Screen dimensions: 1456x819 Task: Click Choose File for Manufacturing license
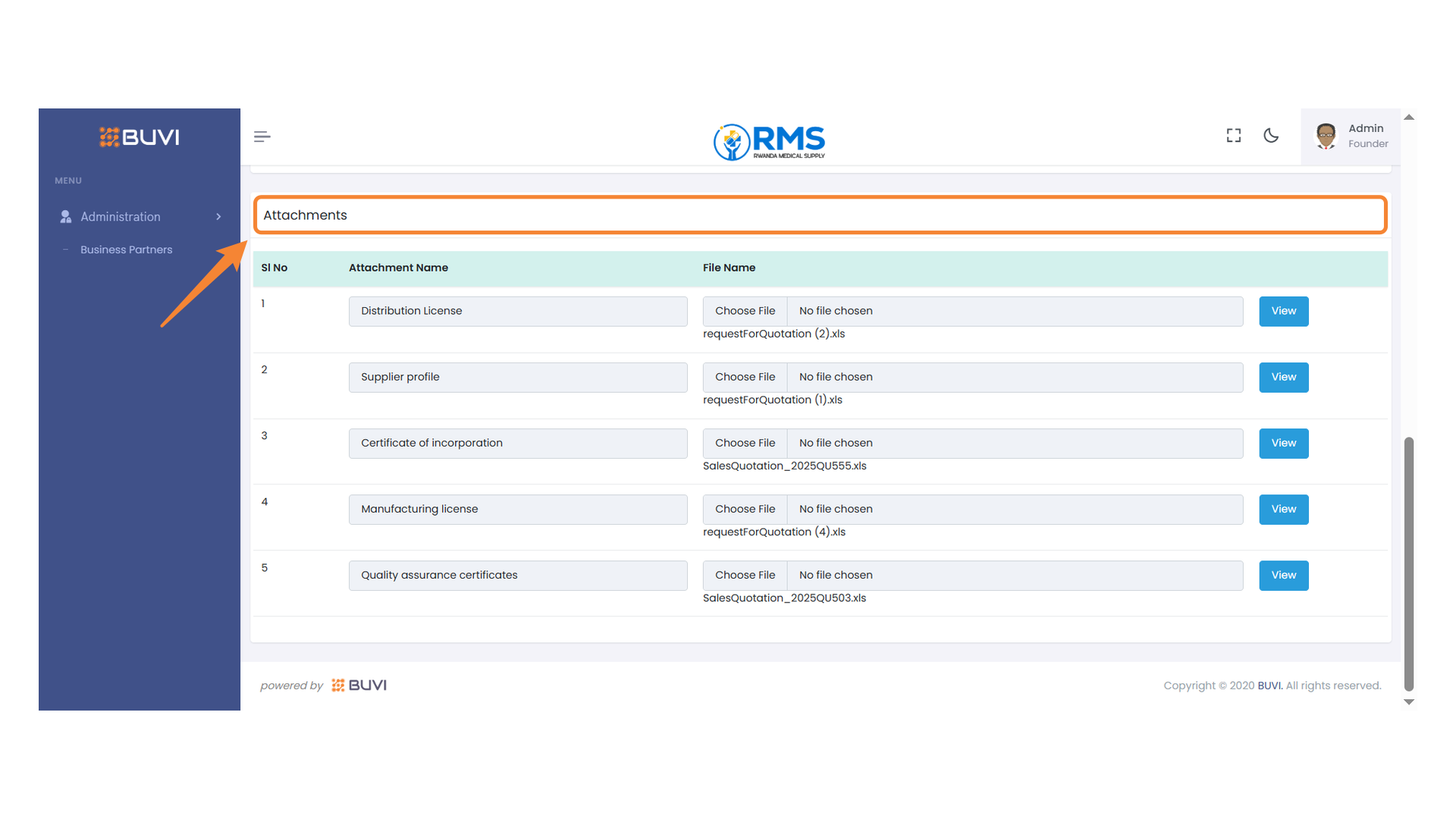pyautogui.click(x=744, y=509)
